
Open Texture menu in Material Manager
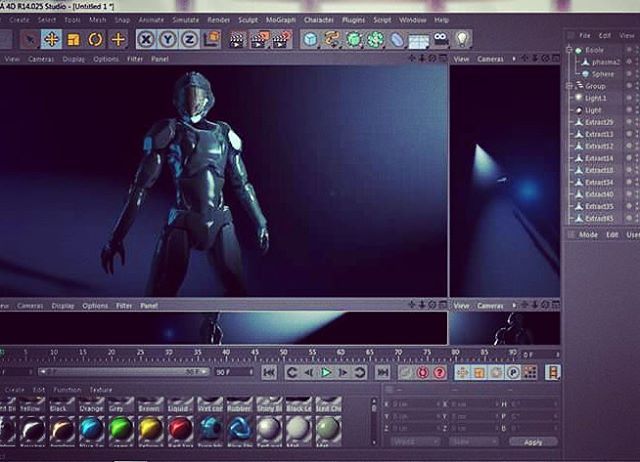[100, 390]
